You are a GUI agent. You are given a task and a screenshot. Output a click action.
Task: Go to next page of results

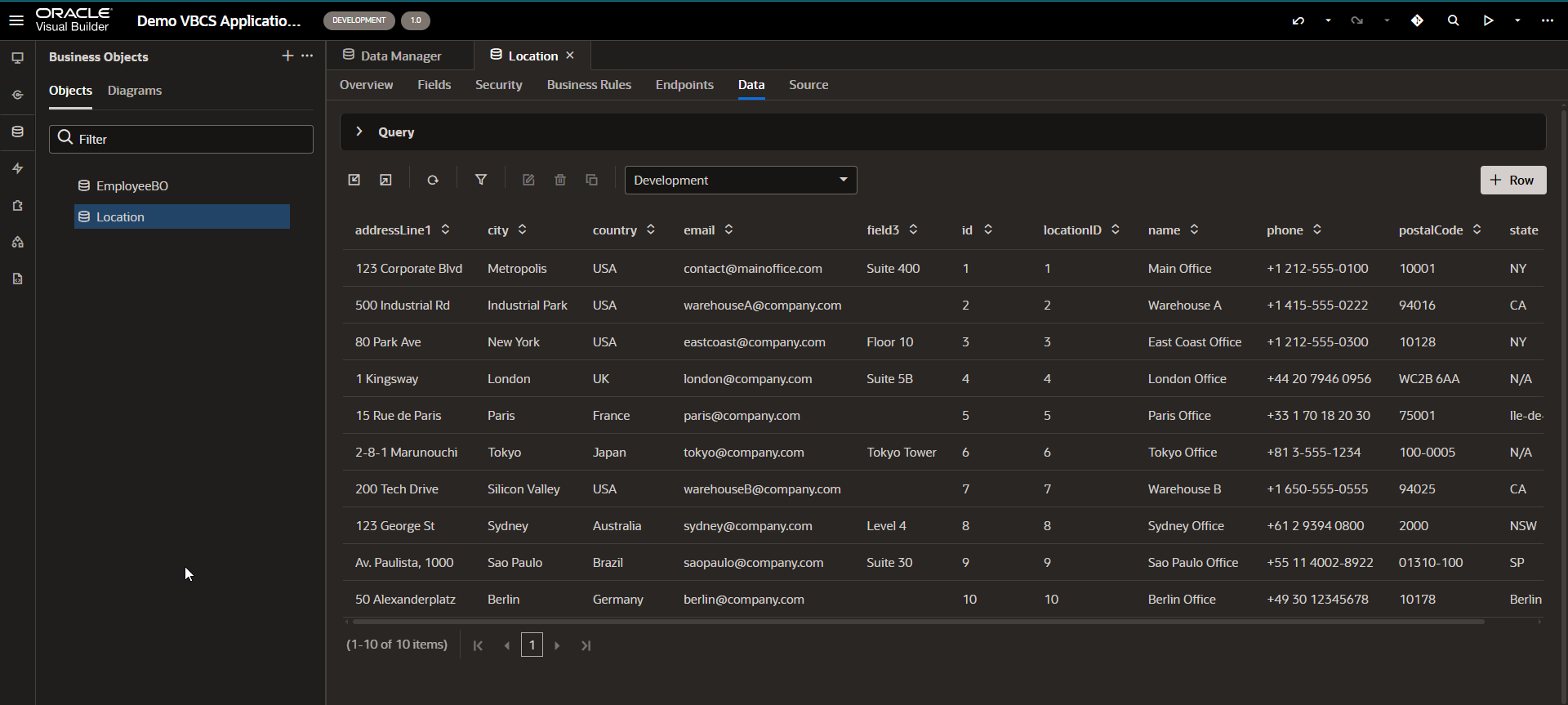(557, 645)
